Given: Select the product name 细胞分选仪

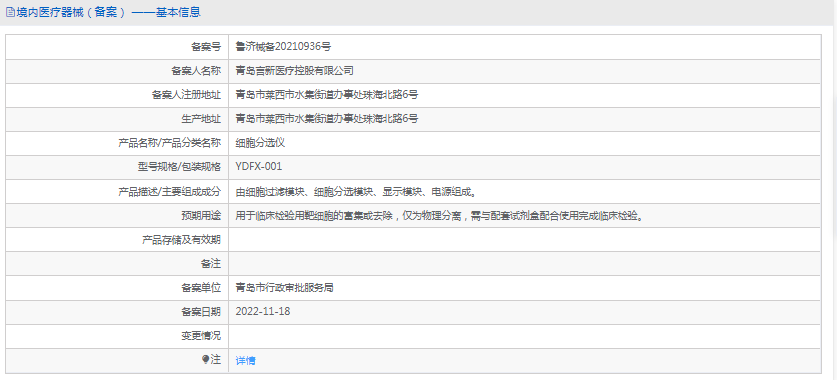Looking at the screenshot, I should (260, 142).
